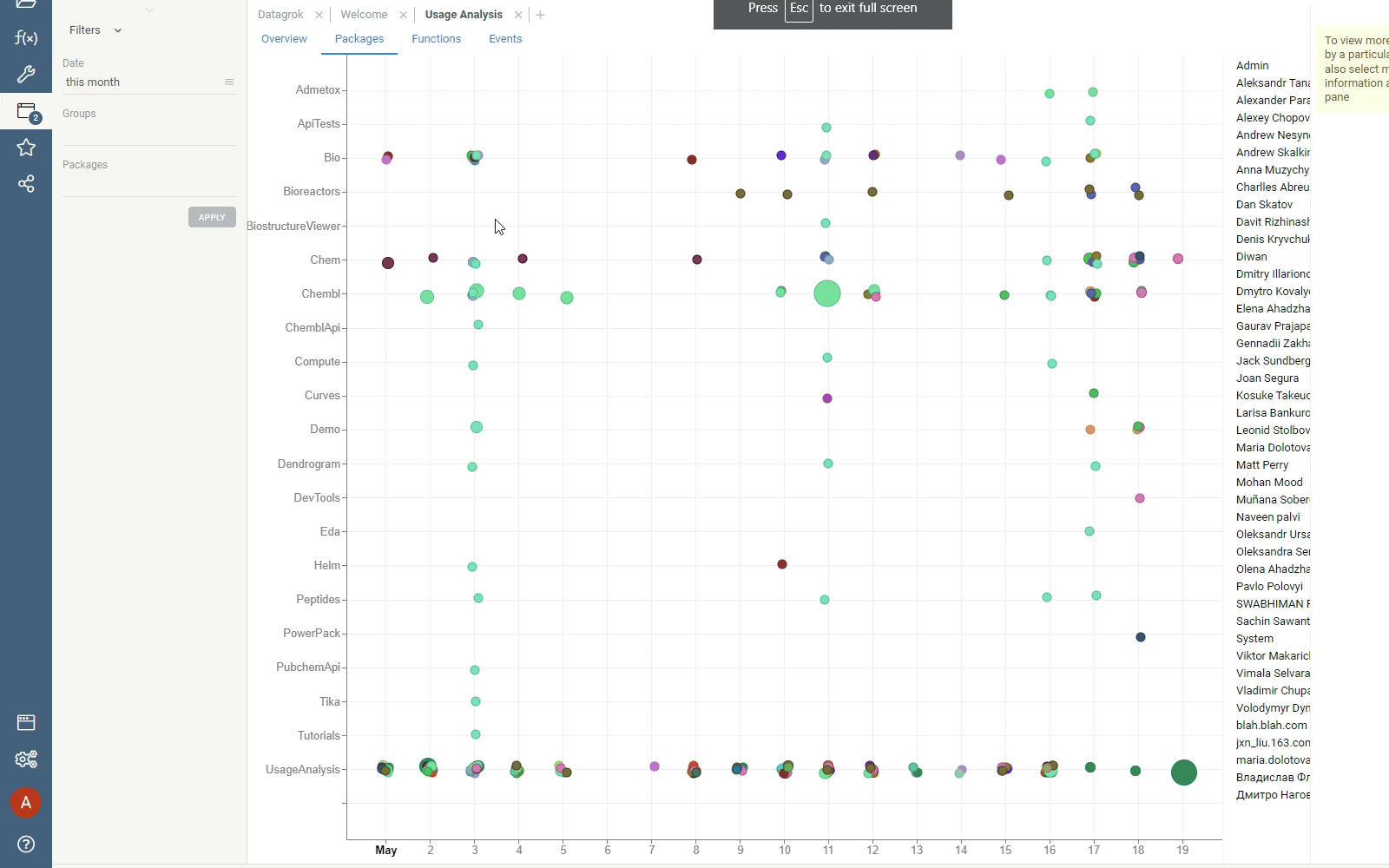The height and width of the screenshot is (868, 1389).
Task: Open the windows icon with badge 2
Action: 26,112
